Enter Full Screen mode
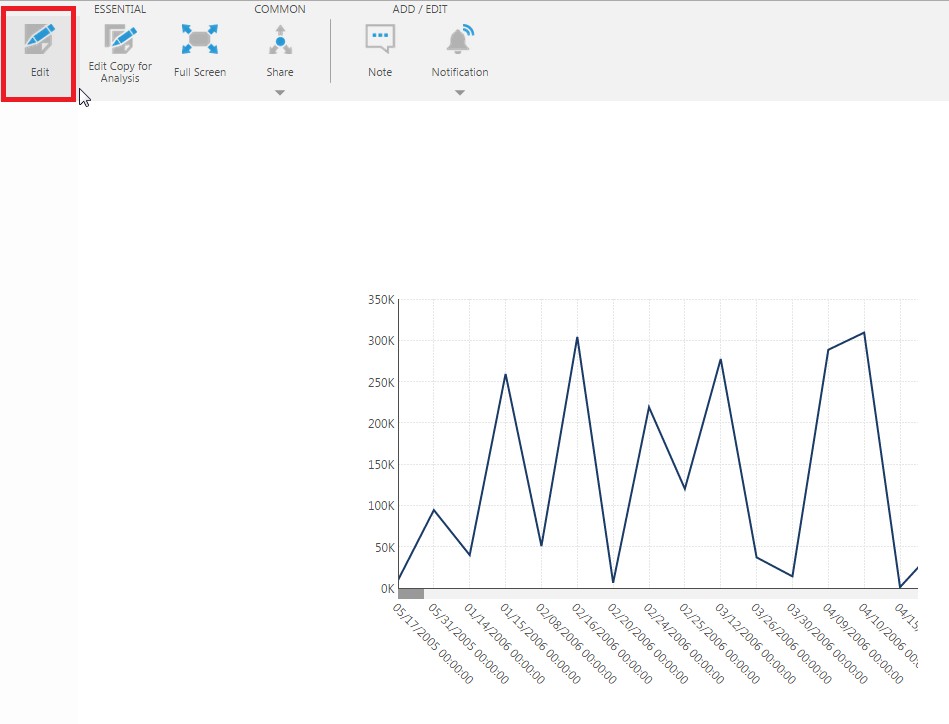949x724 pixels. [x=200, y=40]
